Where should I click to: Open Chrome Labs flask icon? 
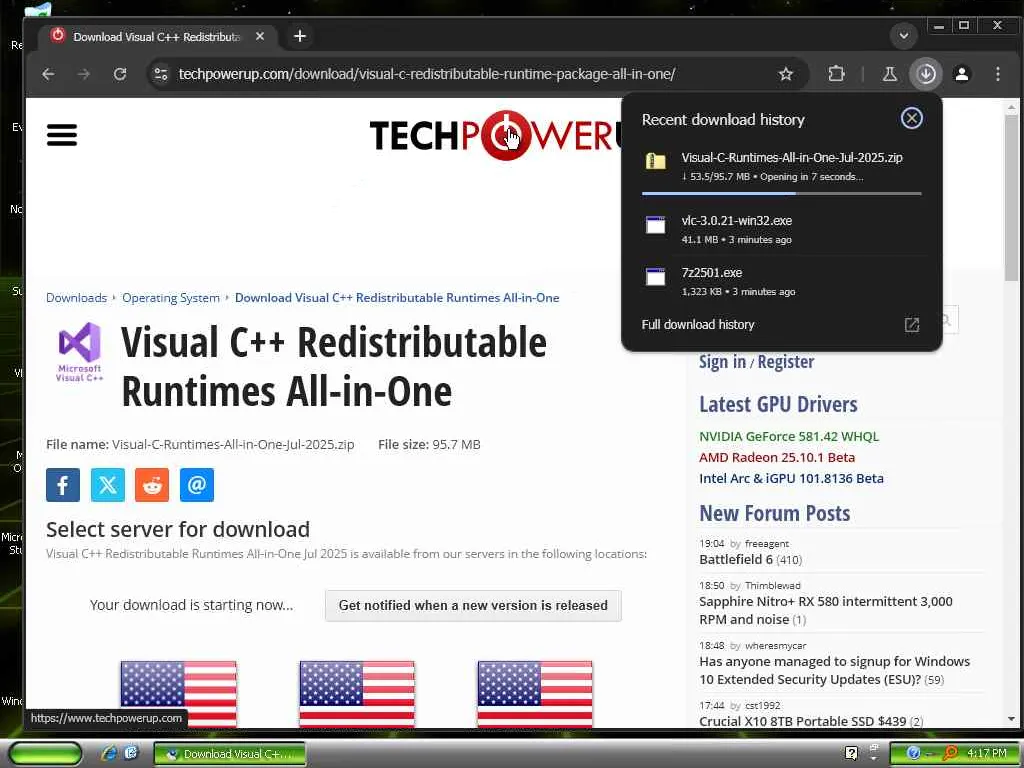tap(889, 74)
